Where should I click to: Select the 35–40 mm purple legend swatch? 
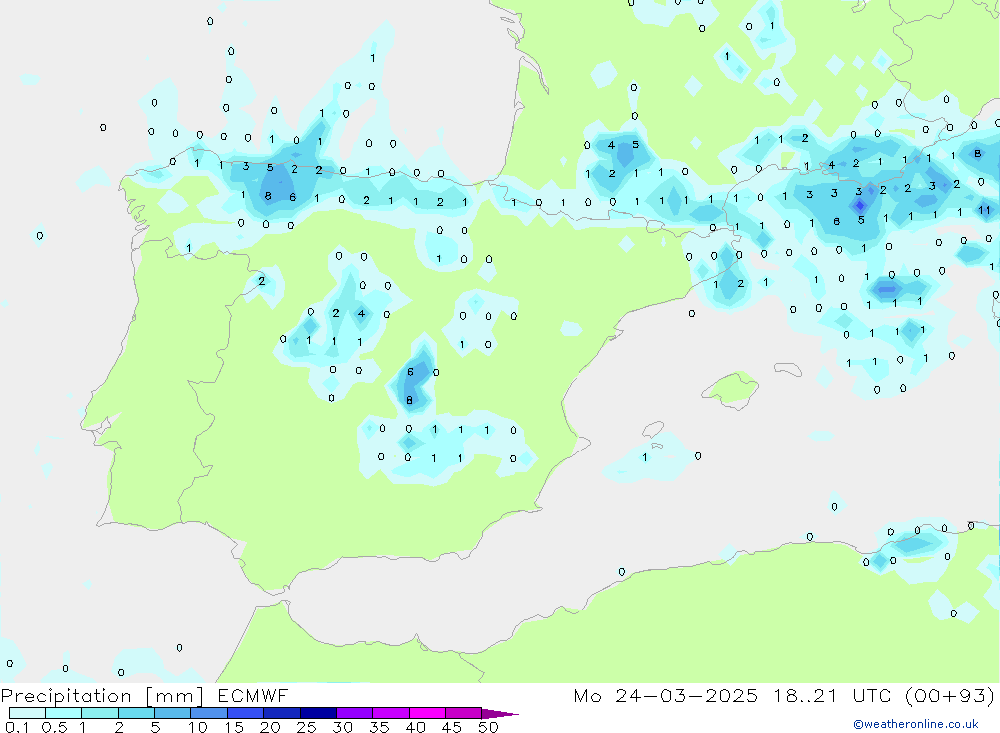[391, 713]
